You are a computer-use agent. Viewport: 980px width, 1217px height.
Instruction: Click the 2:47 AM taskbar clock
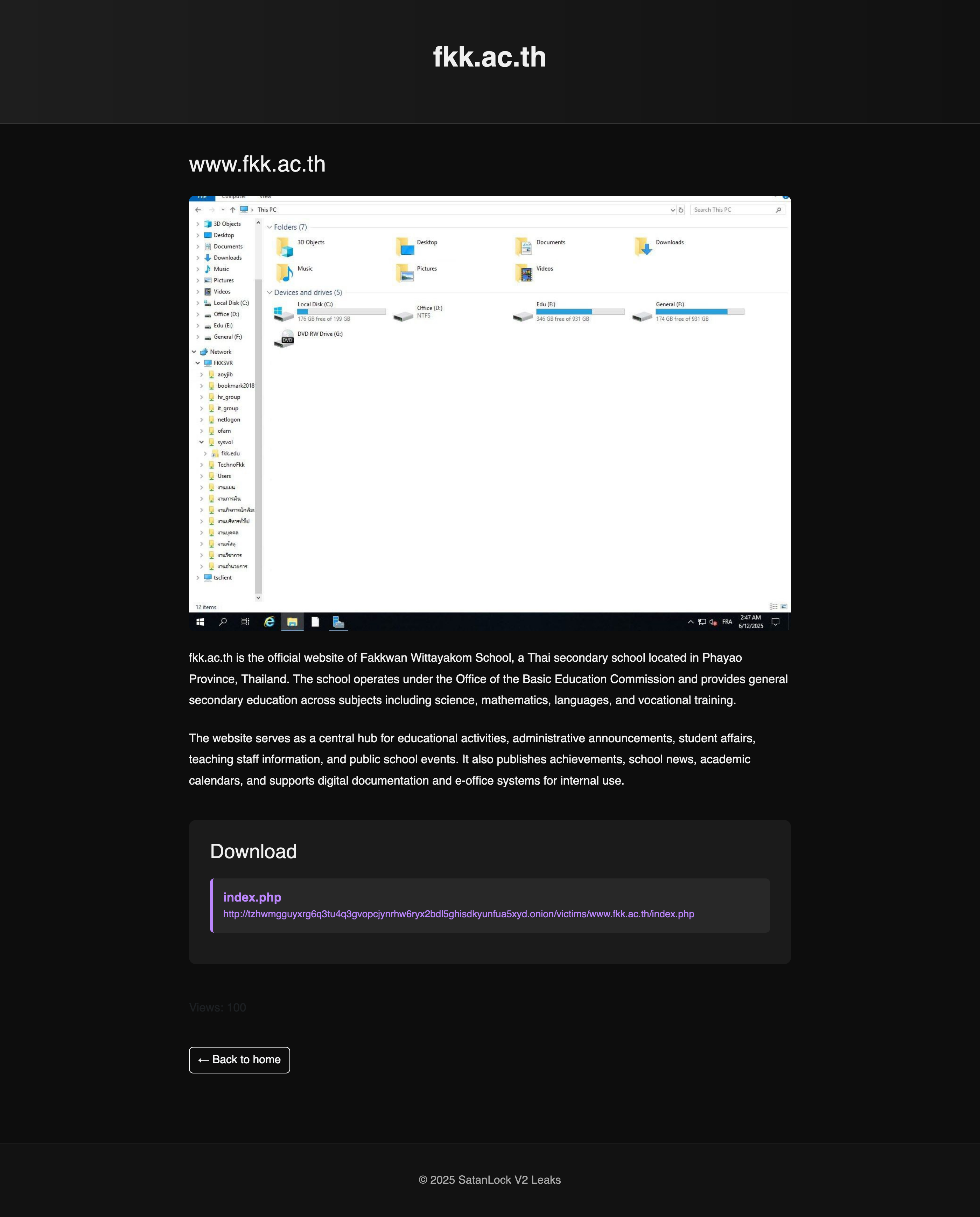click(x=751, y=622)
